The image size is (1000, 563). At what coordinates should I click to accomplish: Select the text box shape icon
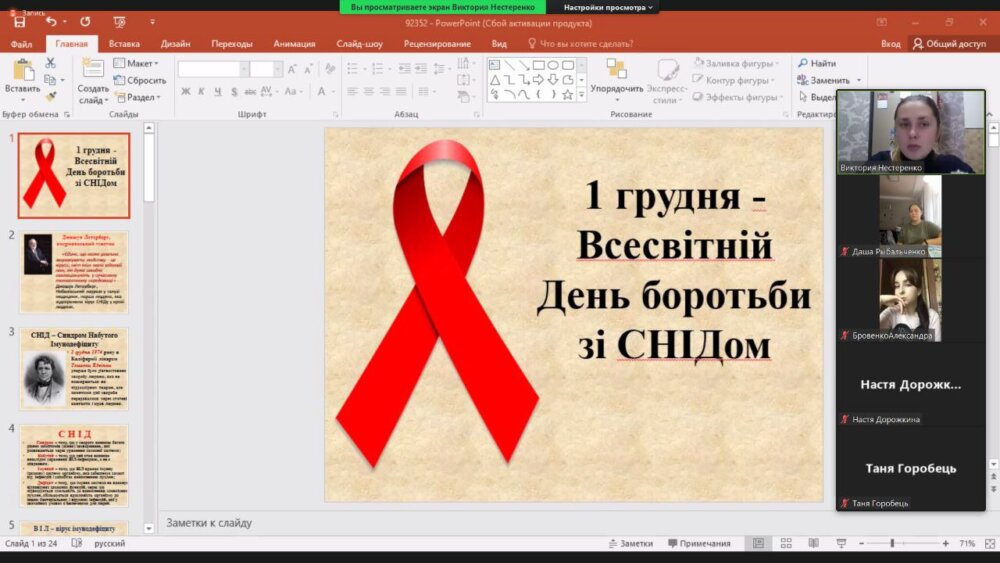point(495,65)
